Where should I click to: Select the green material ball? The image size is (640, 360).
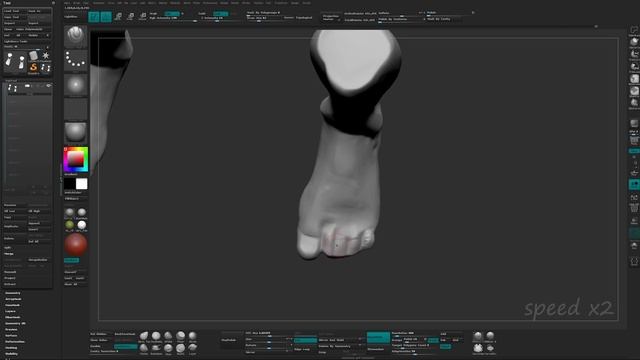(x=69, y=225)
